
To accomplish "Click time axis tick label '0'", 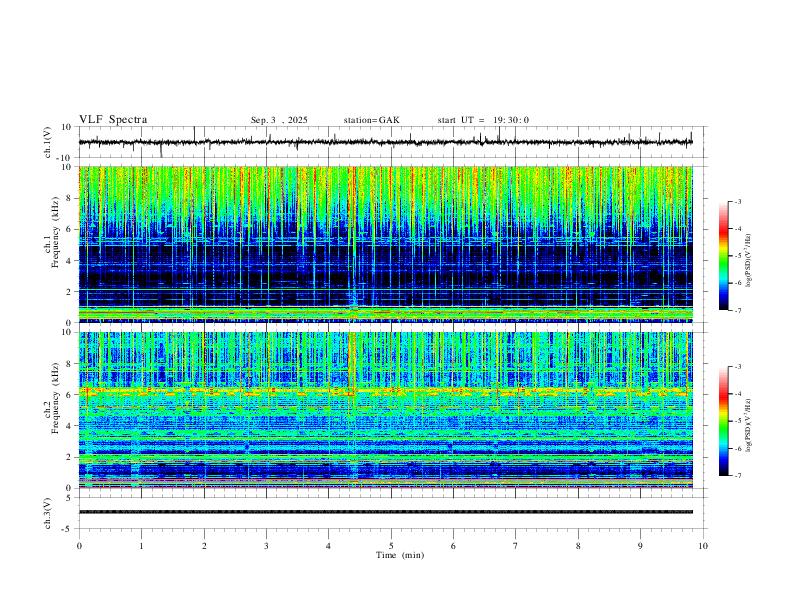I will pyautogui.click(x=79, y=546).
